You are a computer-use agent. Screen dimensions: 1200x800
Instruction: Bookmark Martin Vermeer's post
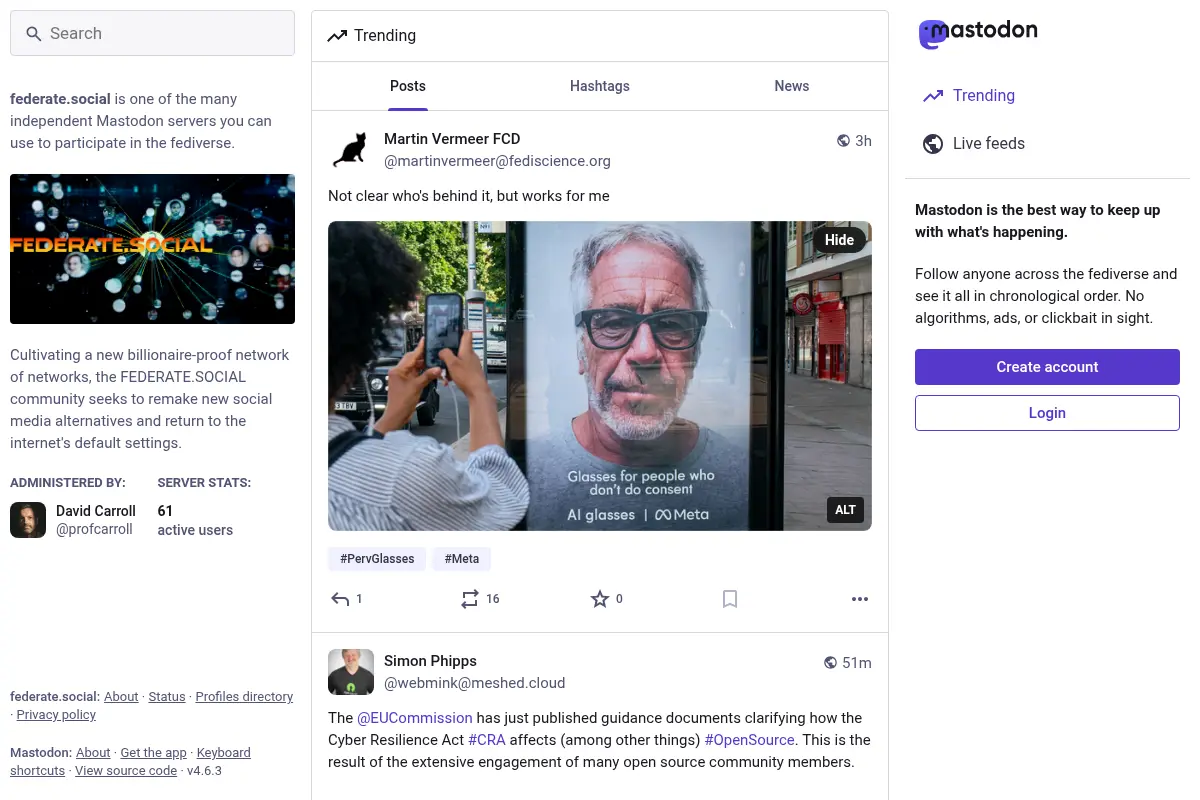tap(730, 599)
